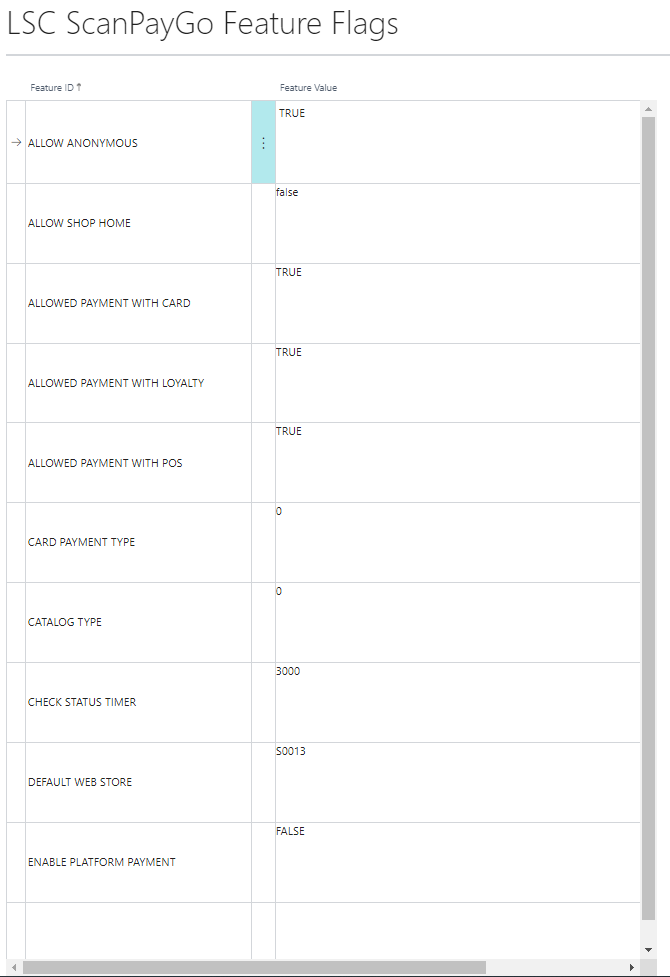Select the ENABLE PLATFORM PAYMENT row
This screenshot has width=670, height=977.
101,862
